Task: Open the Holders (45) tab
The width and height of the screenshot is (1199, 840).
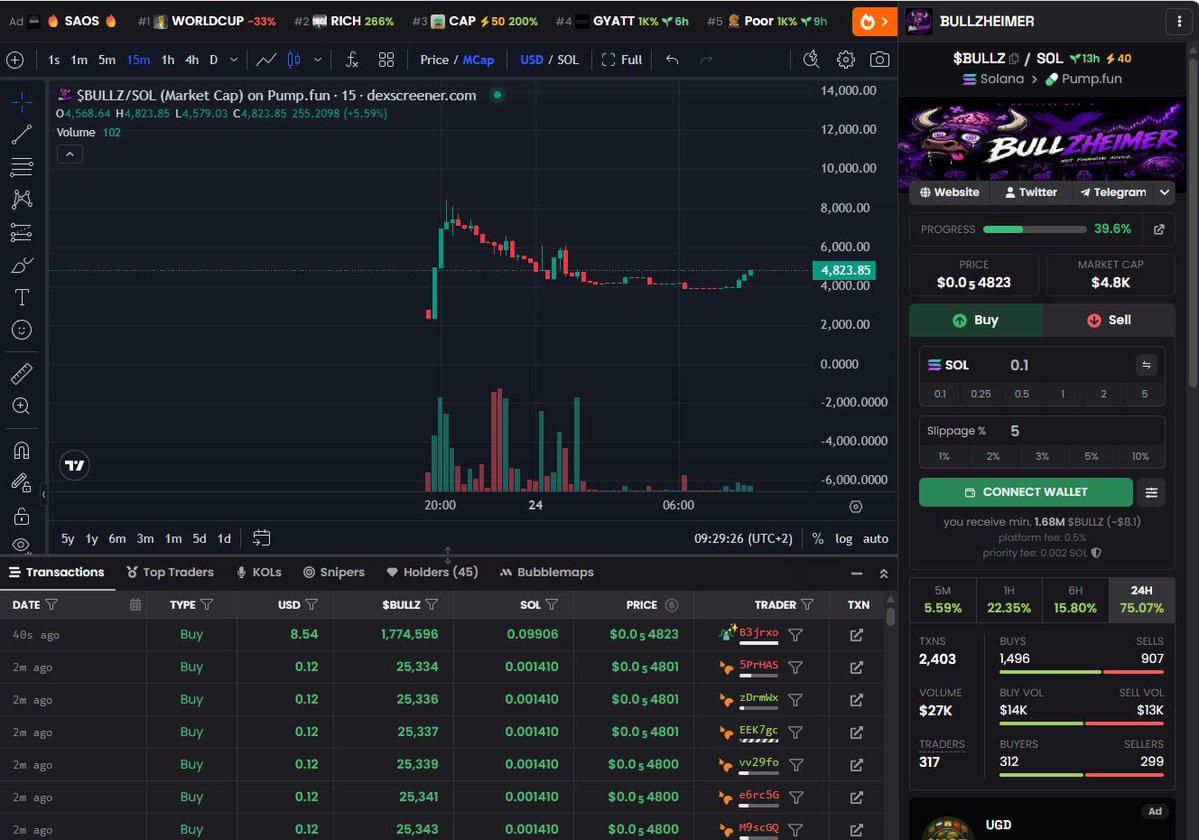Action: [432, 572]
